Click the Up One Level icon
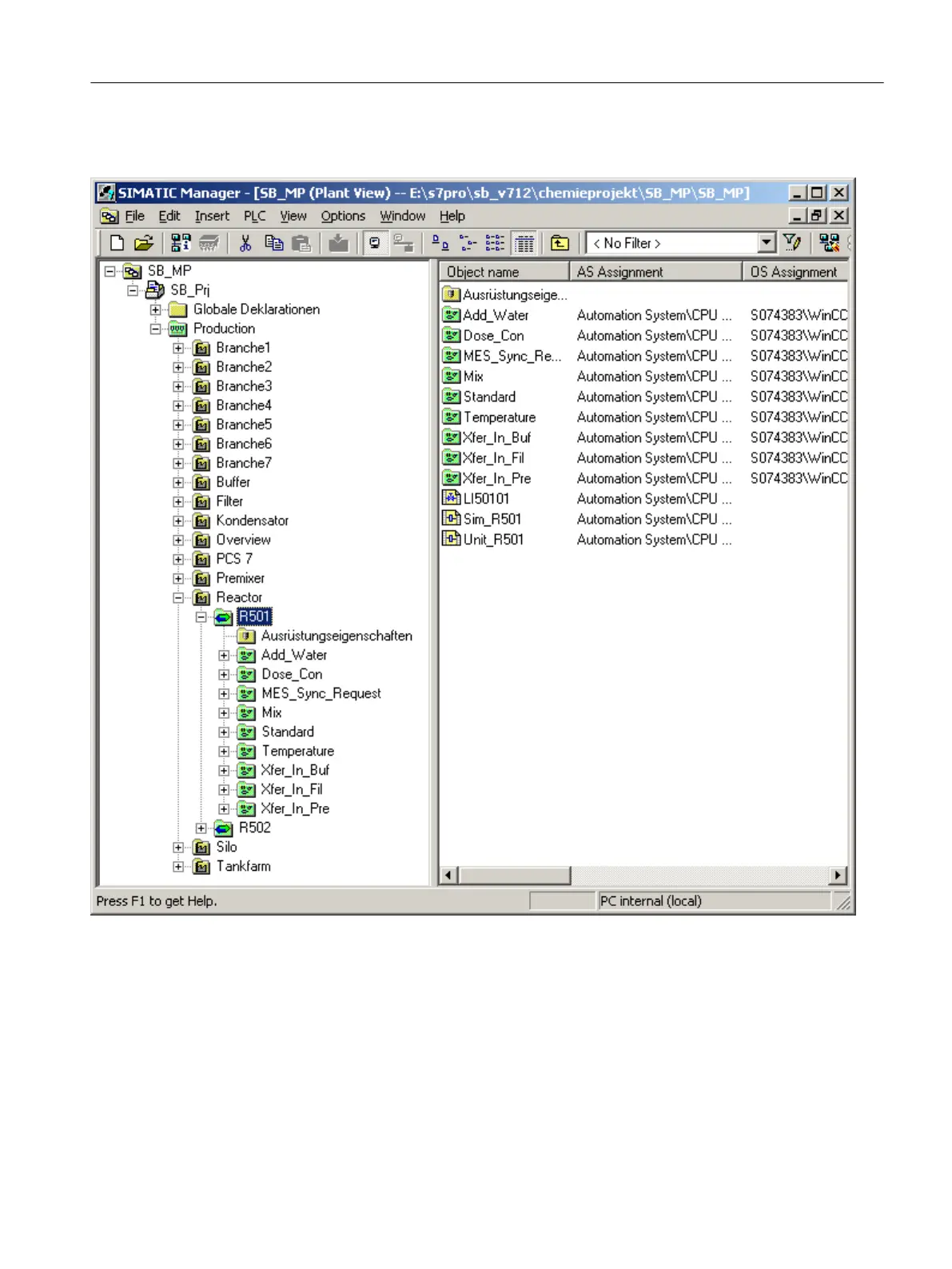Viewport: 952px width, 1269px height. [x=560, y=243]
